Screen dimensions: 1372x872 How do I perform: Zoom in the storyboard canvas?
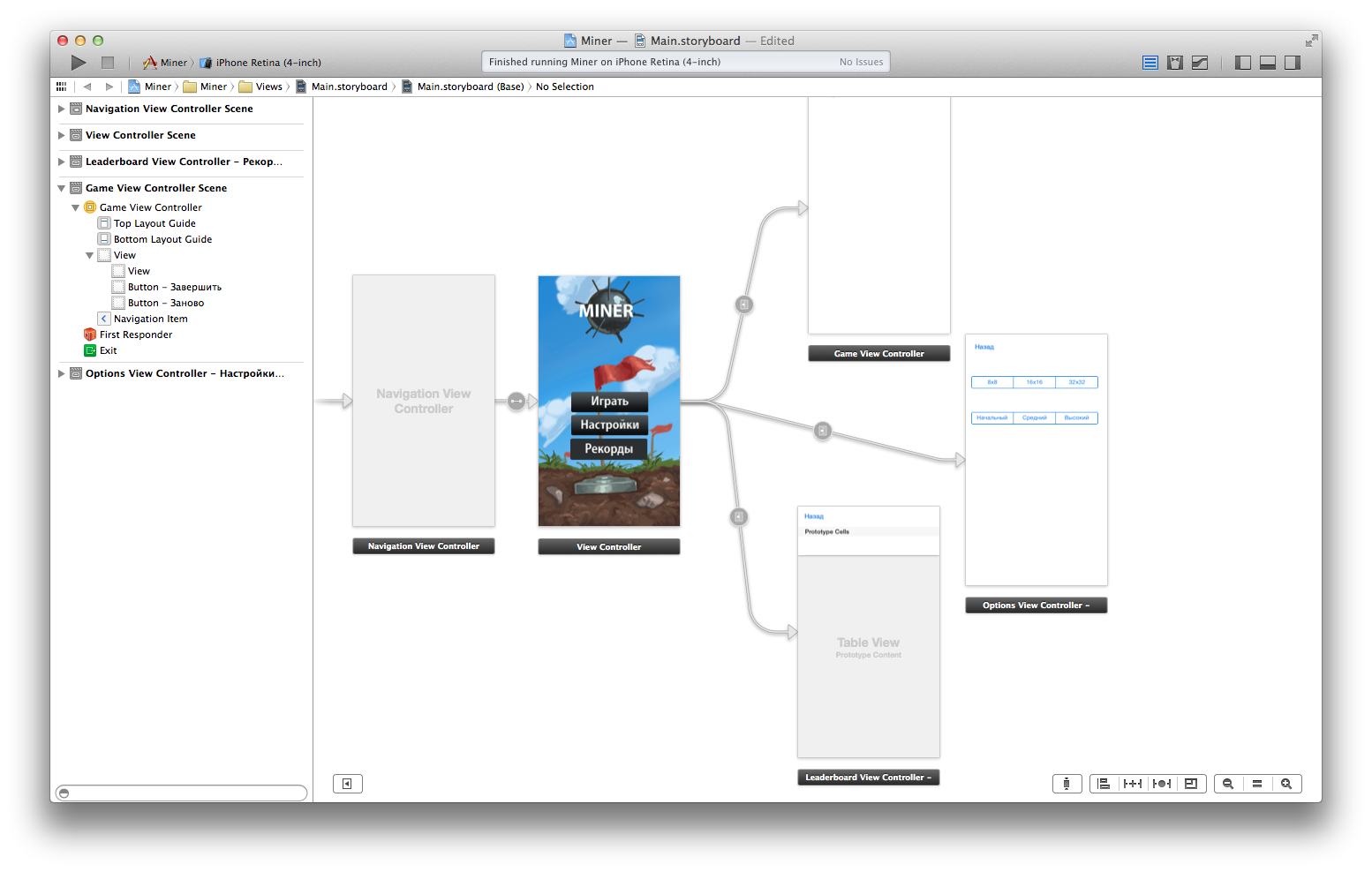pos(1286,784)
